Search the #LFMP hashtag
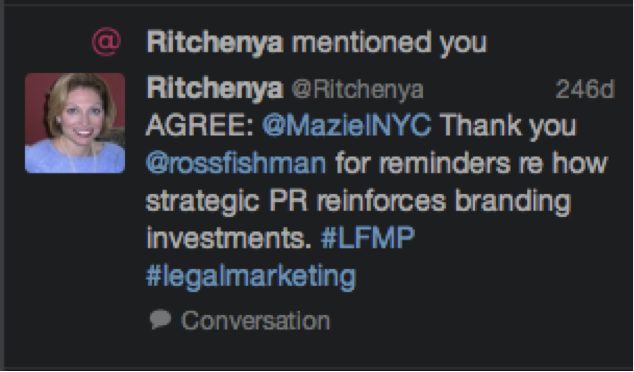 [x=368, y=237]
